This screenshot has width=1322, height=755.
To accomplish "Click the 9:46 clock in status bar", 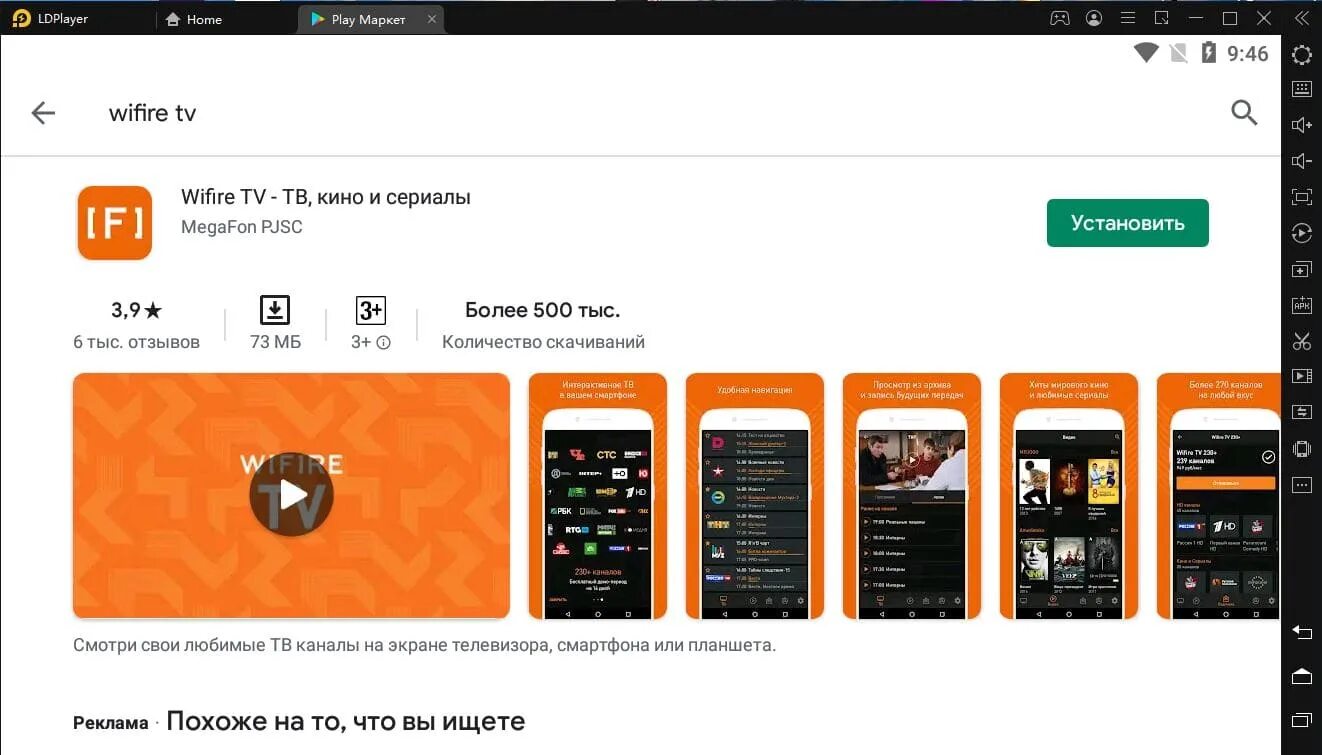I will point(1248,54).
